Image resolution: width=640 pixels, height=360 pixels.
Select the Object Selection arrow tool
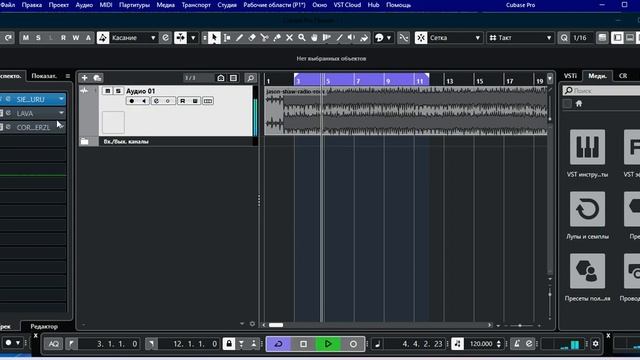(214, 38)
